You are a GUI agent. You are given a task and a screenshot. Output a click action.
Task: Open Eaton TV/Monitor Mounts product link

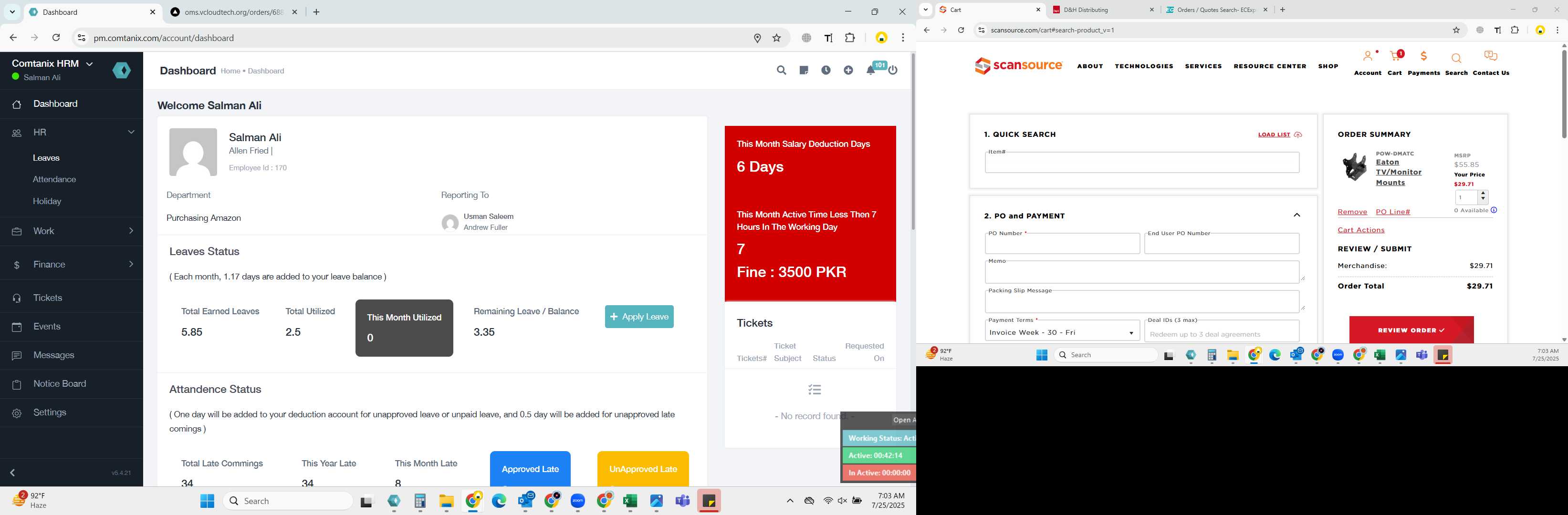(1399, 172)
